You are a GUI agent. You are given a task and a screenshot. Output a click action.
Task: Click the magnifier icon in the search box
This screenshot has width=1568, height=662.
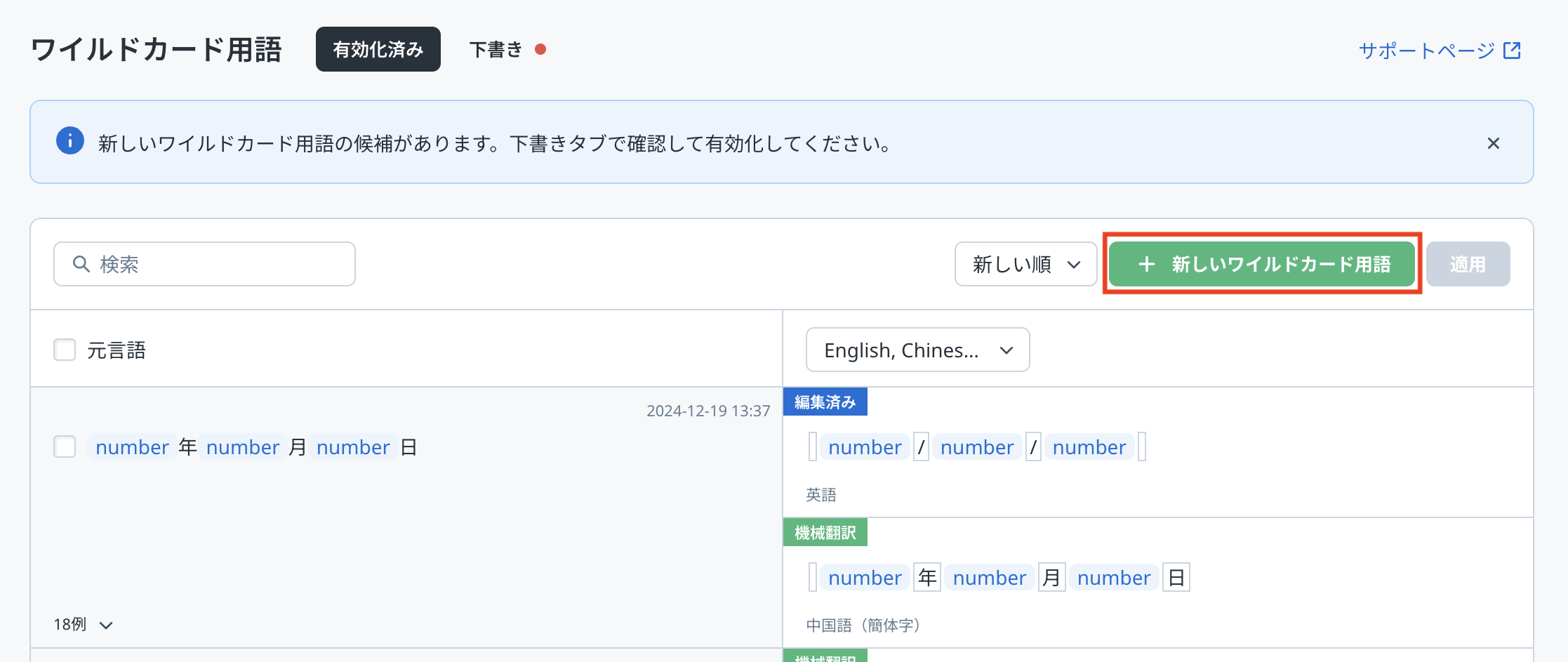pos(81,264)
